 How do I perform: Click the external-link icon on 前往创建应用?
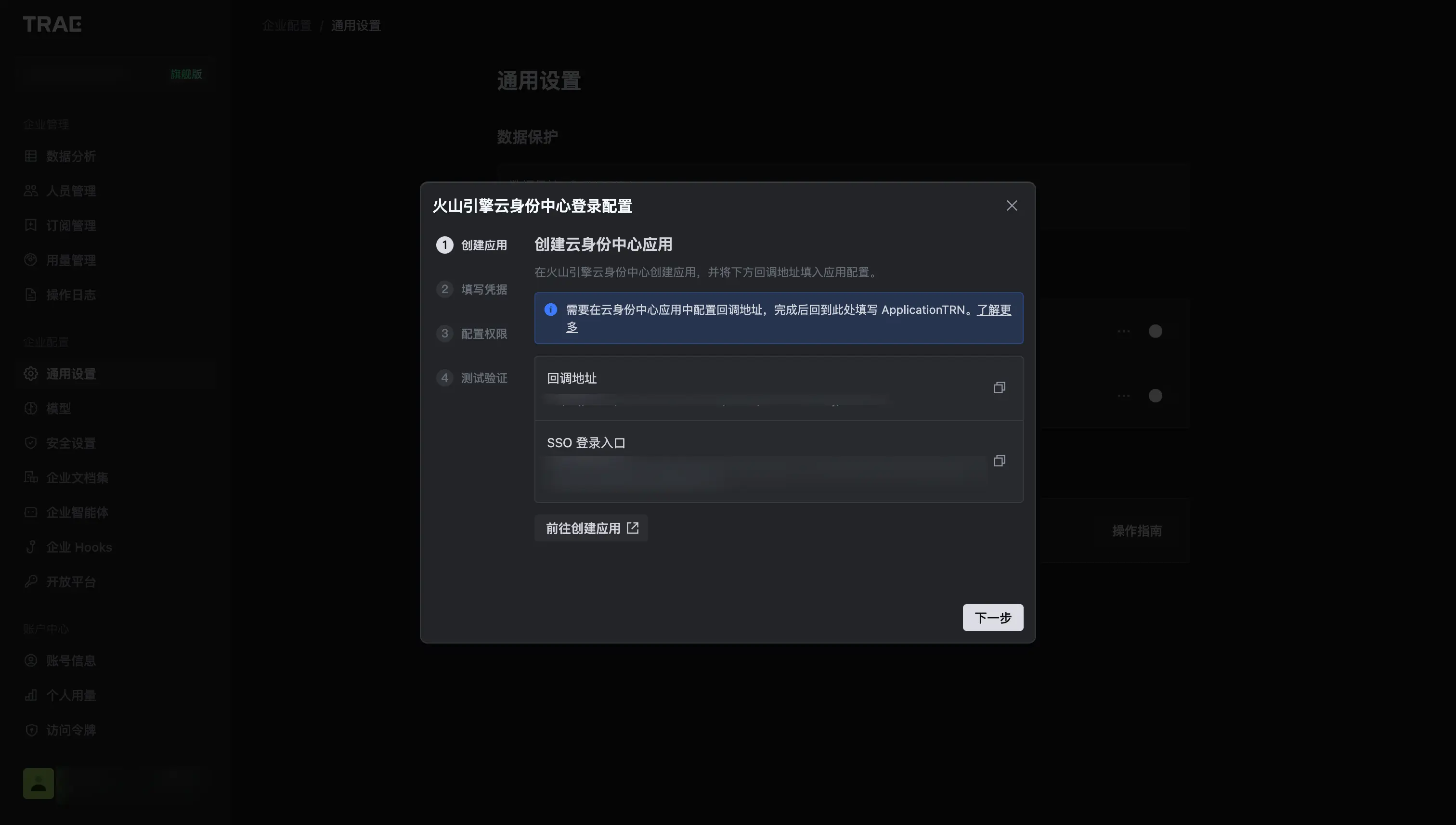click(633, 528)
